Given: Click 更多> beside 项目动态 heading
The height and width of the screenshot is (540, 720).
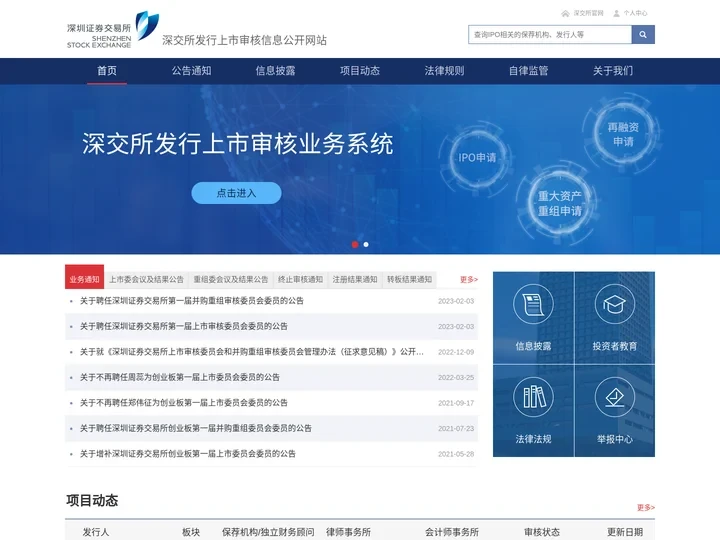Looking at the screenshot, I should coord(646,507).
